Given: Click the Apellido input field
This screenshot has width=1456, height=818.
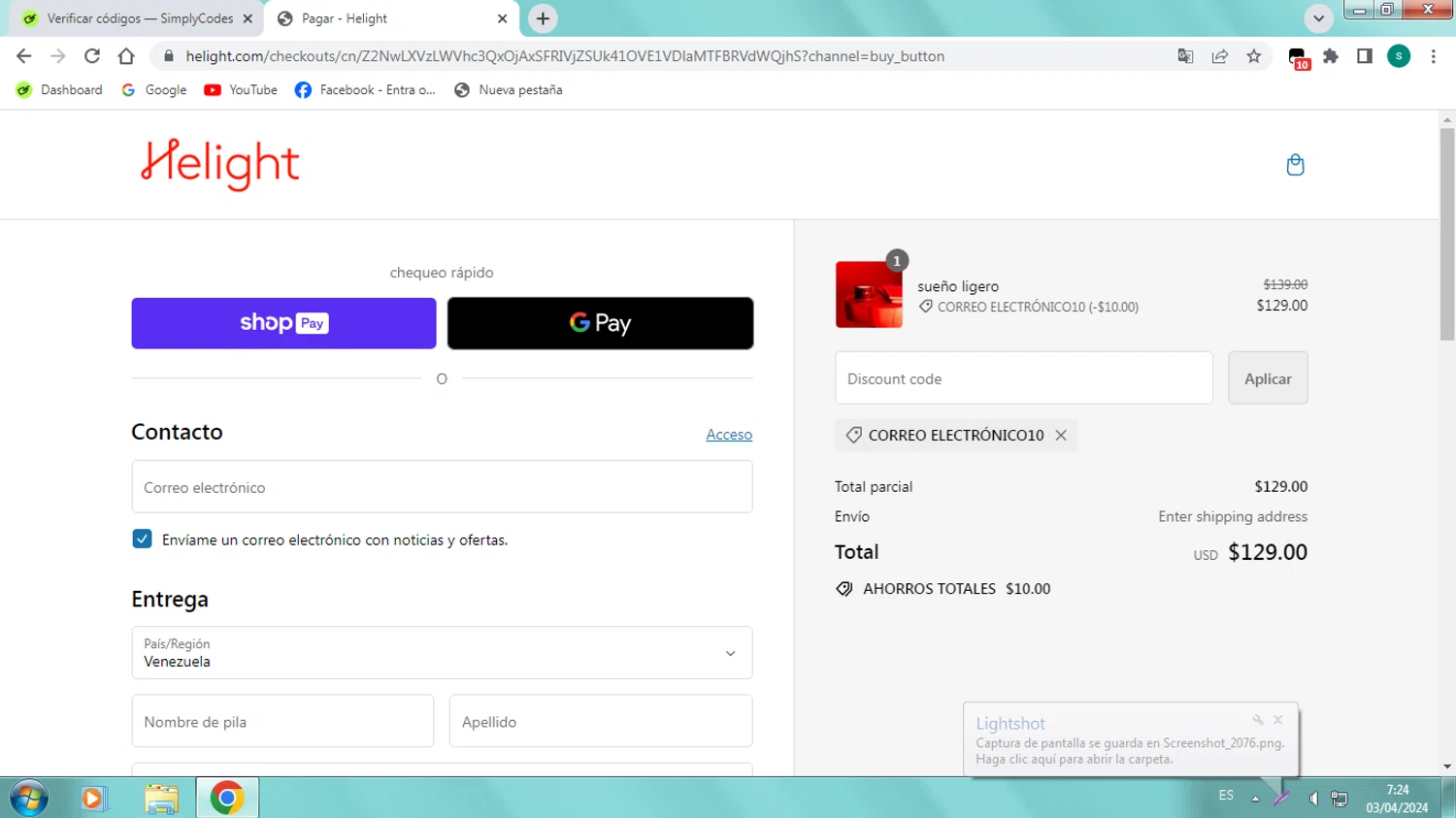Looking at the screenshot, I should [x=601, y=721].
